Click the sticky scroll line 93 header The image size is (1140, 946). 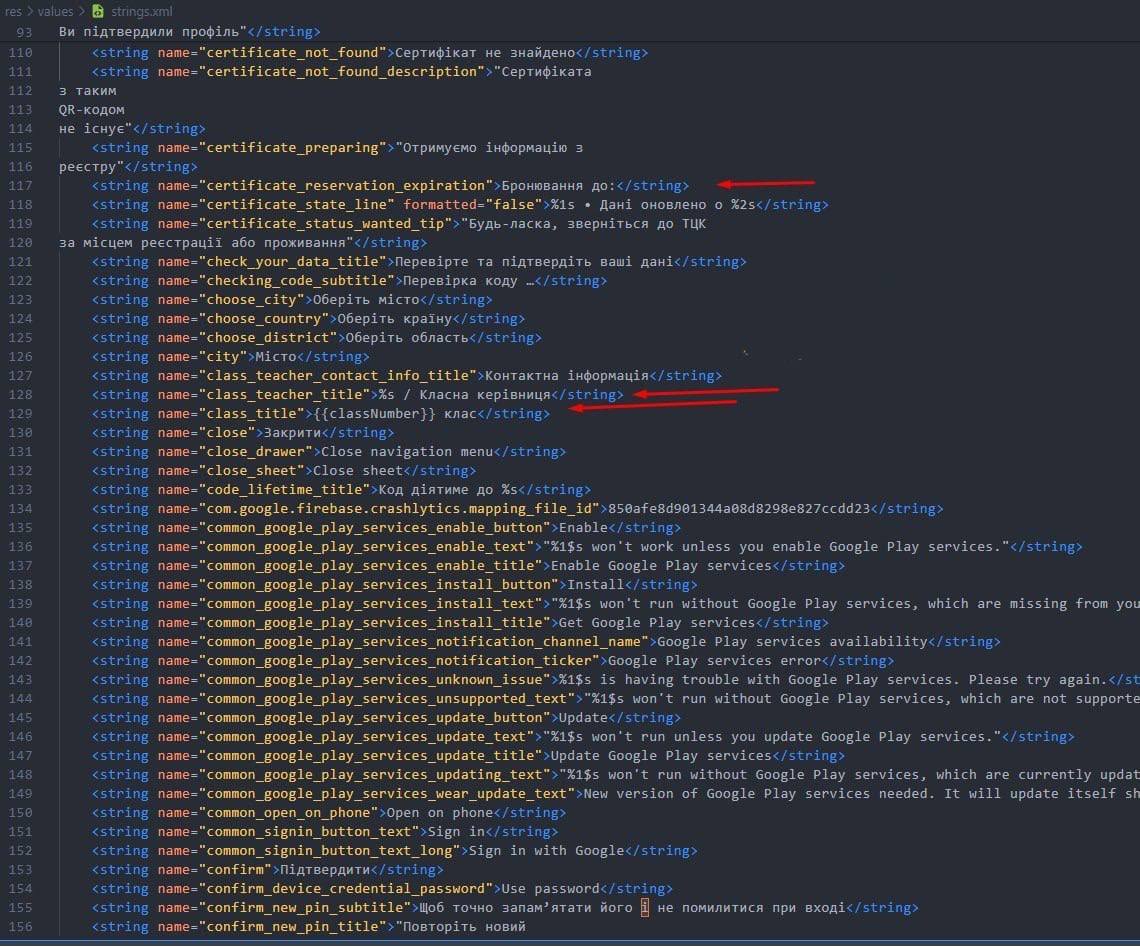pos(150,32)
